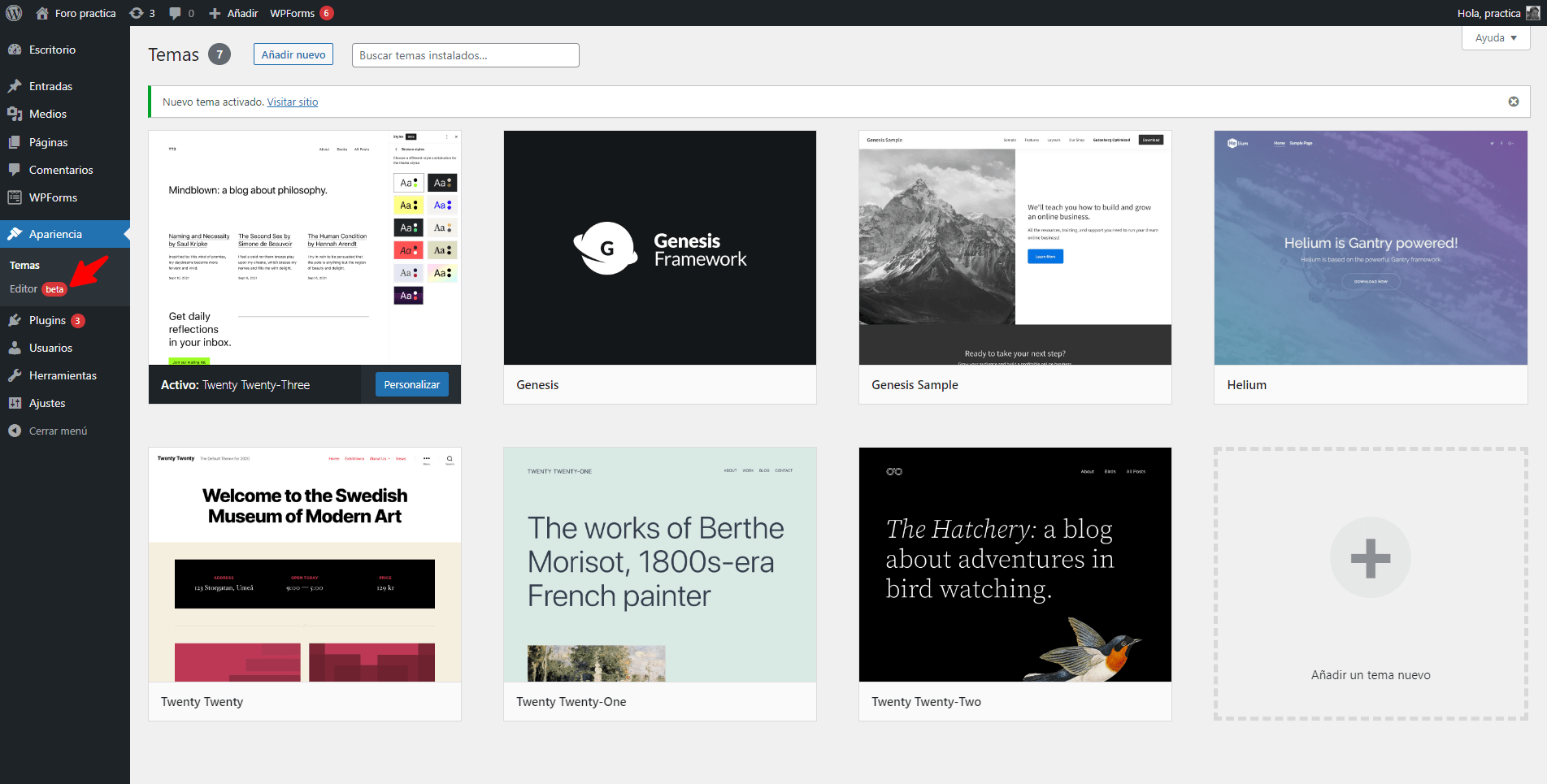Follow the Visitar sitio link
Viewport: 1547px width, 784px height.
point(293,102)
